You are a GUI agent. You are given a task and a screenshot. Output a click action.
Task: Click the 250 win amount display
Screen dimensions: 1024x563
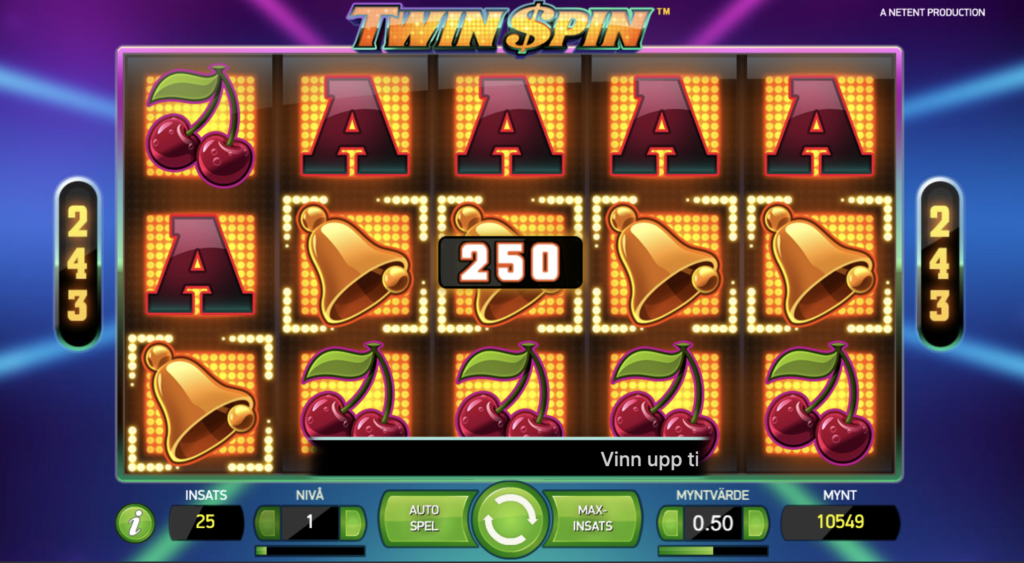510,263
